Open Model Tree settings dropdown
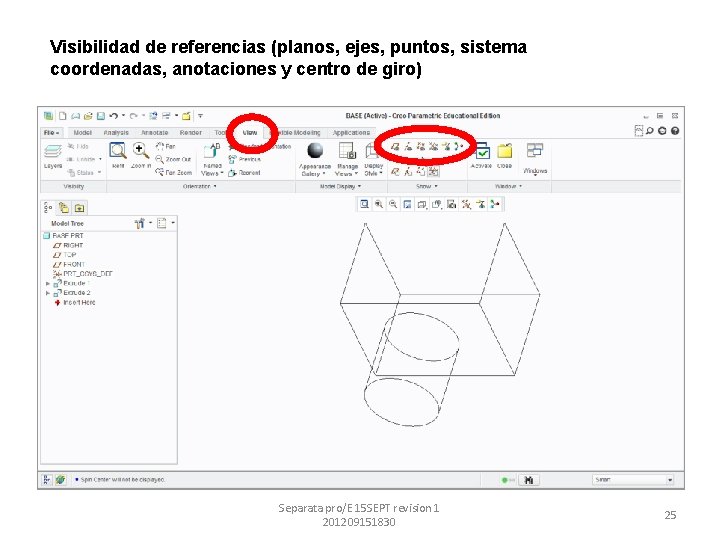Image resolution: width=720 pixels, height=540 pixels. pyautogui.click(x=143, y=224)
